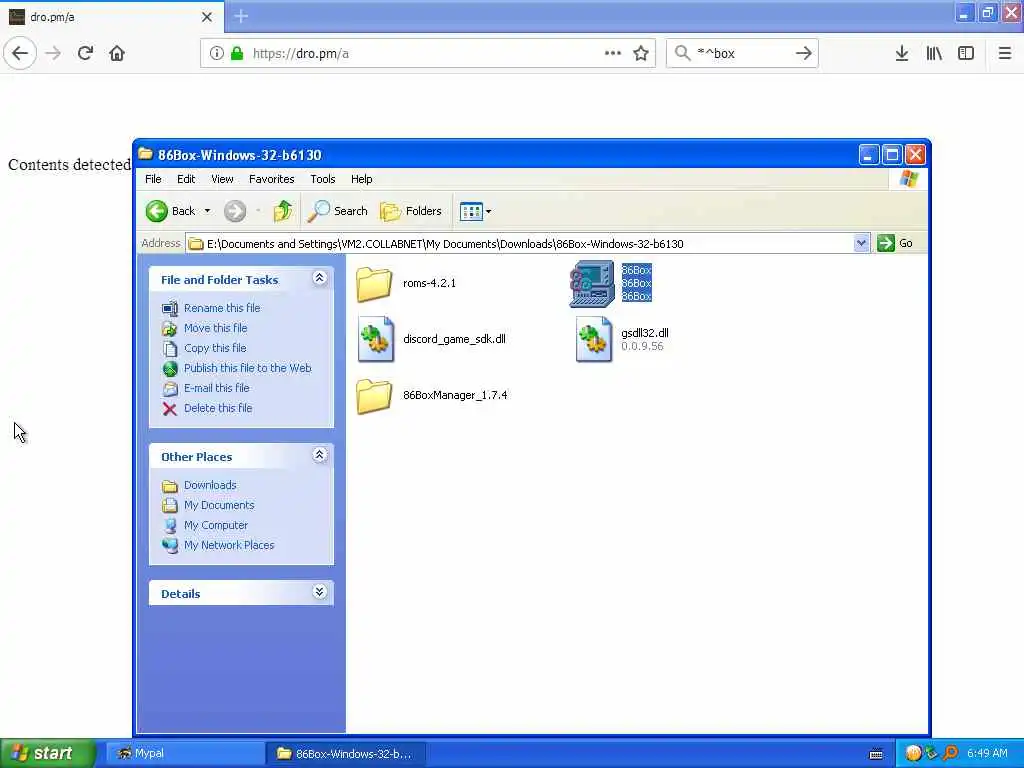Go to My Computer in Other Places

point(204,525)
